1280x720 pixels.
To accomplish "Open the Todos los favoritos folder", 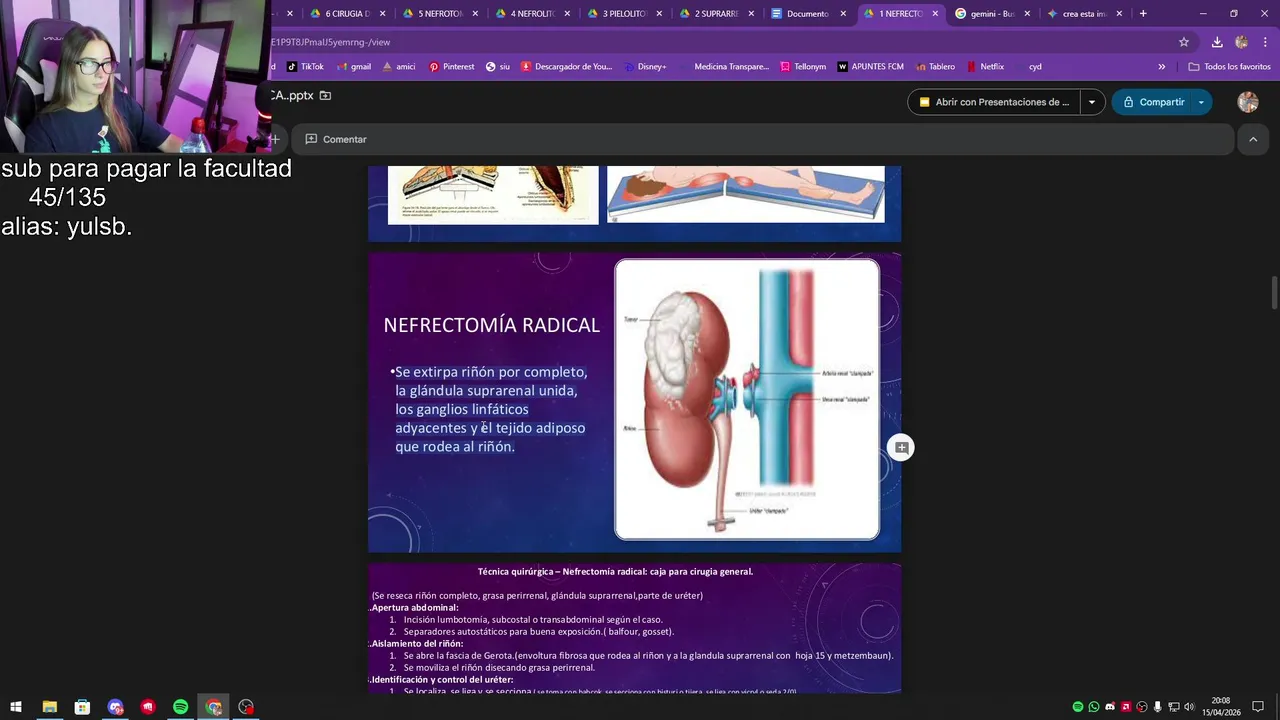I will coord(1230,67).
